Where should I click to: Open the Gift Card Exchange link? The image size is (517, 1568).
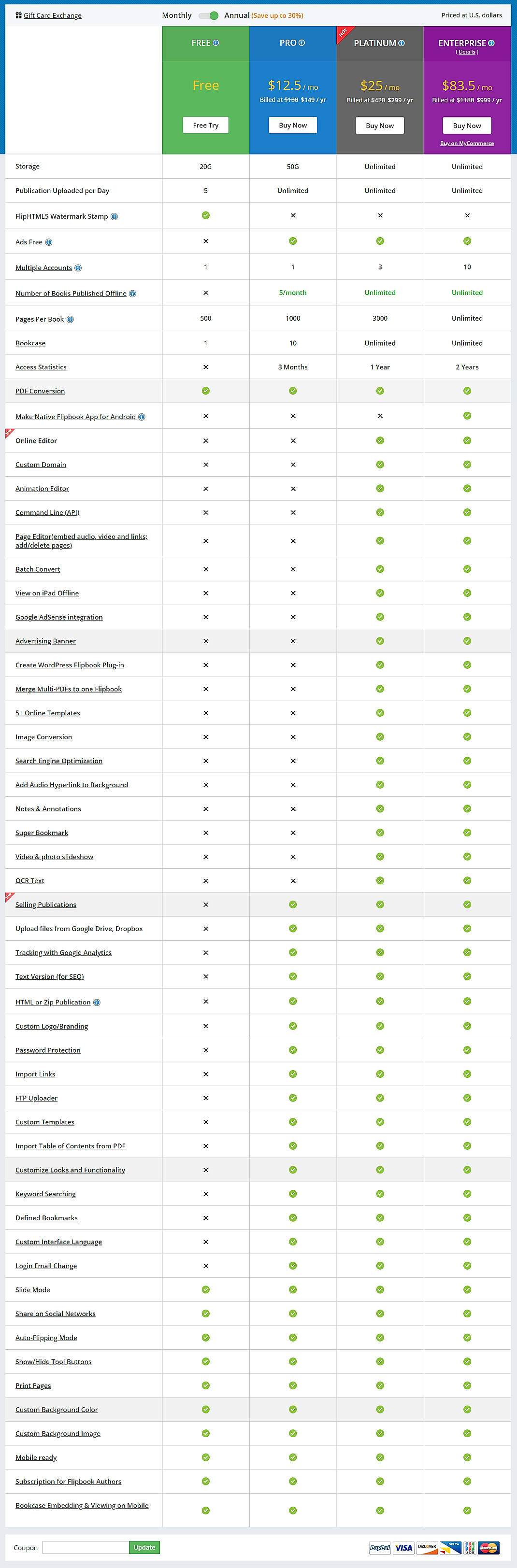pos(51,15)
